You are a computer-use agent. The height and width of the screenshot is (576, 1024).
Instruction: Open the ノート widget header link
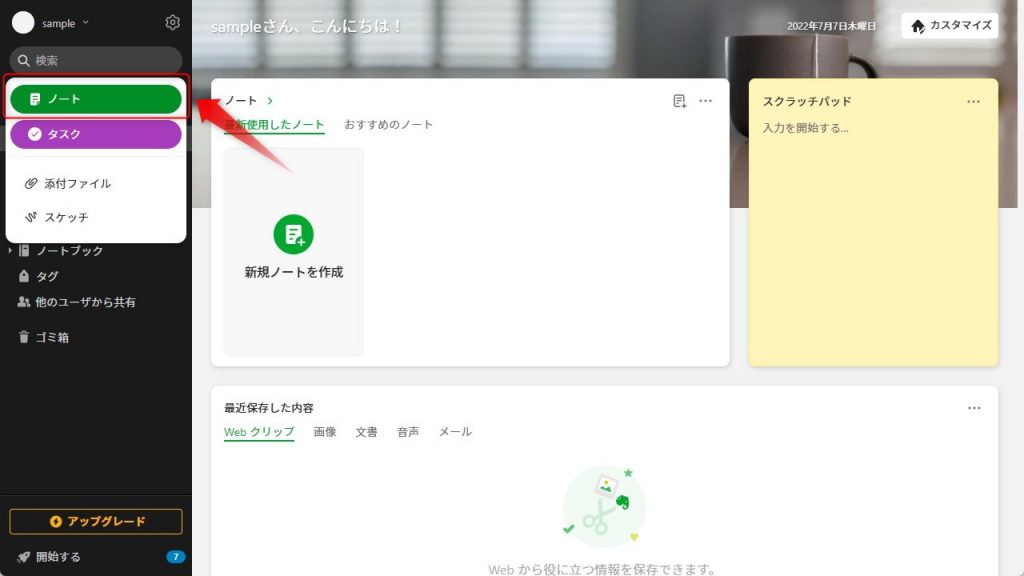click(241, 101)
